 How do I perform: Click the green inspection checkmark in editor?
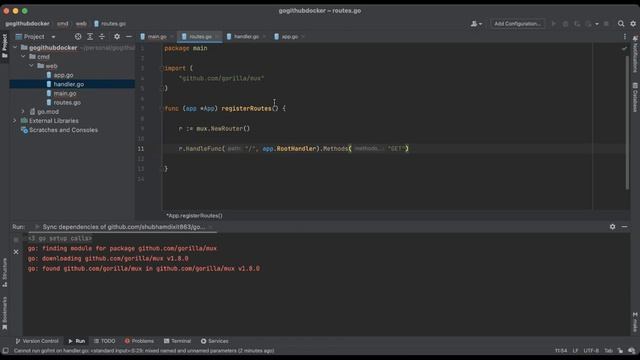click(x=624, y=48)
